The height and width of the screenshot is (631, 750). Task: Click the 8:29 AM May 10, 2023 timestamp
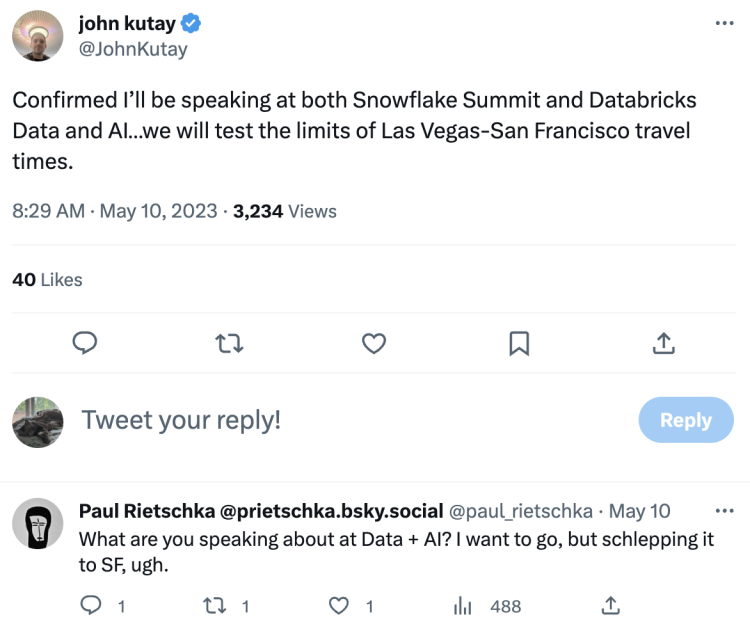[116, 211]
